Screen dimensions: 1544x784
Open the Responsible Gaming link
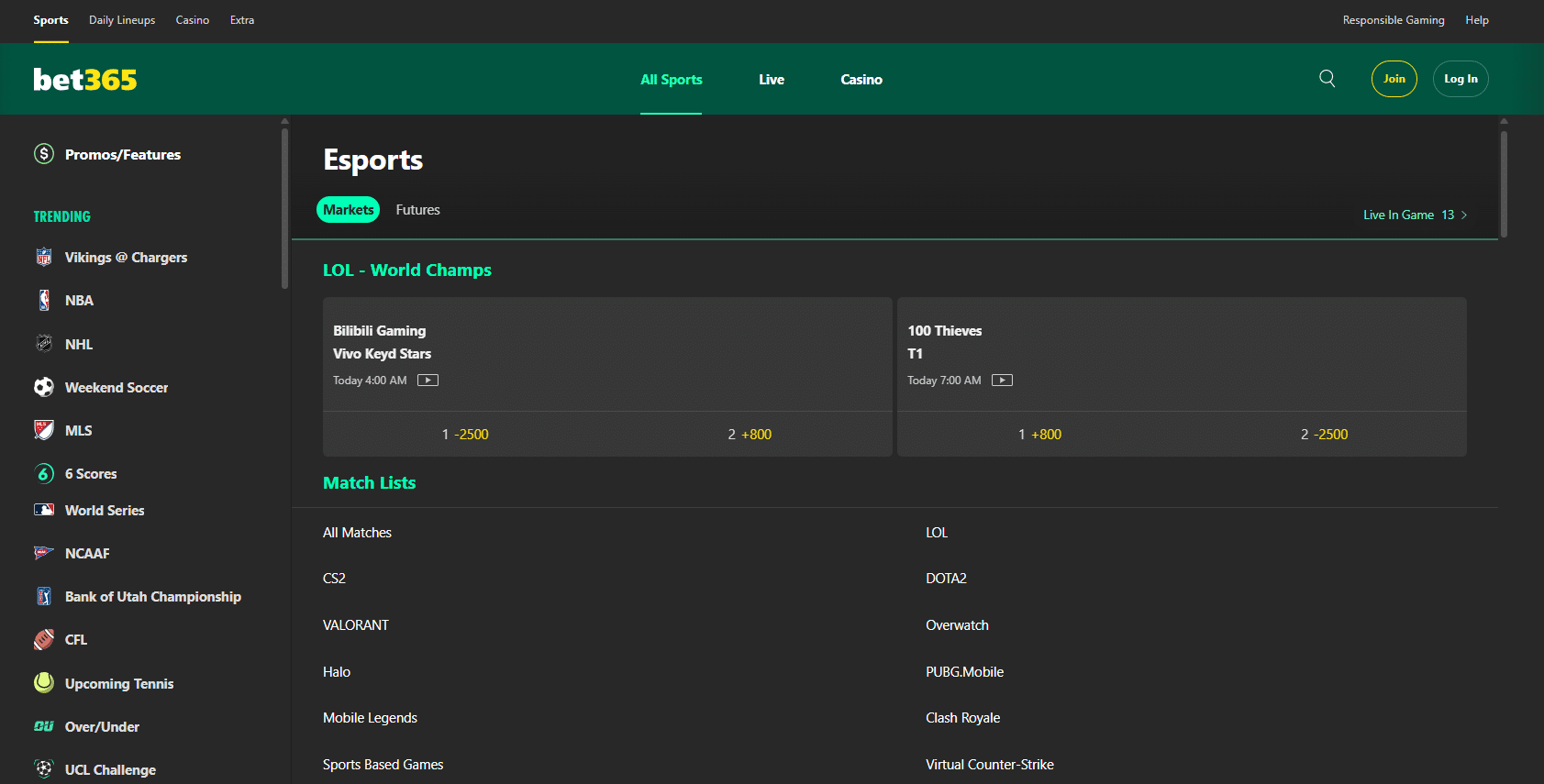point(1394,20)
